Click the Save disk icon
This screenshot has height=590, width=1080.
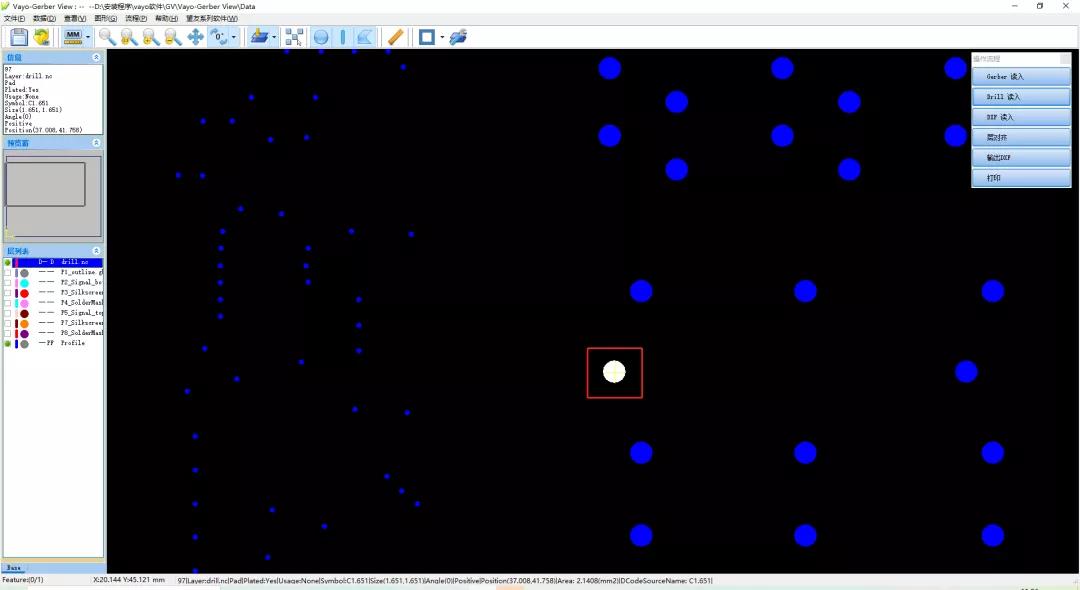tap(19, 36)
